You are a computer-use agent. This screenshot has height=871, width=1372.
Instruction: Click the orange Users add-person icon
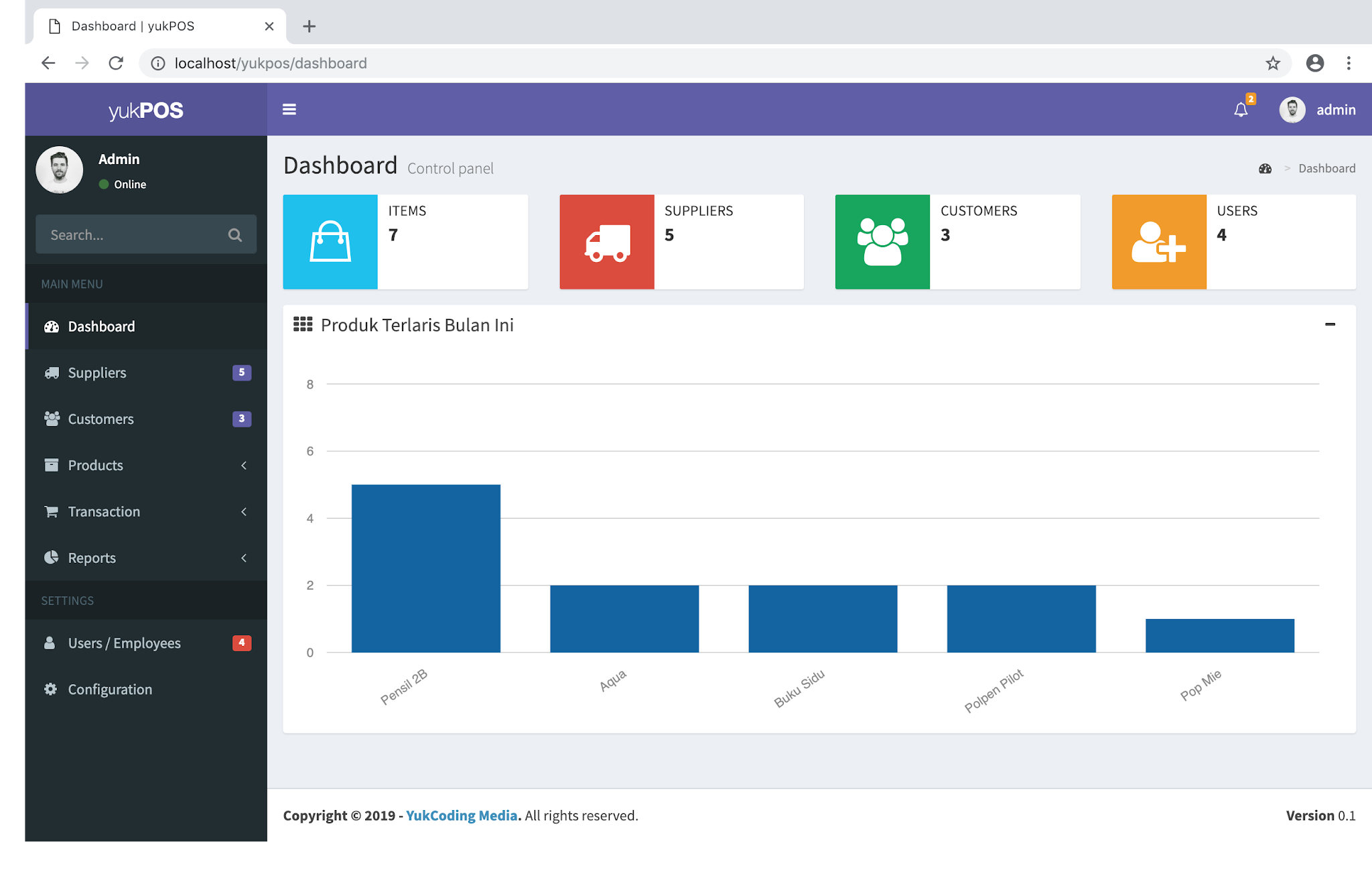[1158, 242]
